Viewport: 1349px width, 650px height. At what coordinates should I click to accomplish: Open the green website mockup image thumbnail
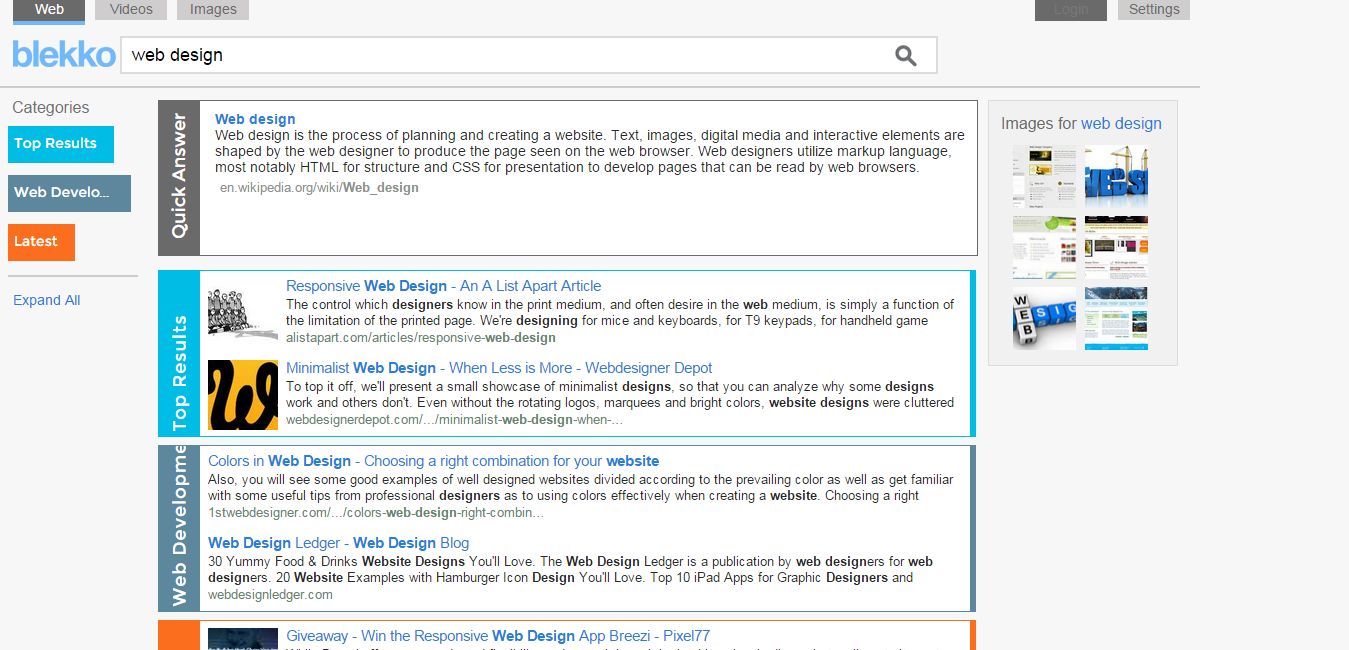(1044, 248)
